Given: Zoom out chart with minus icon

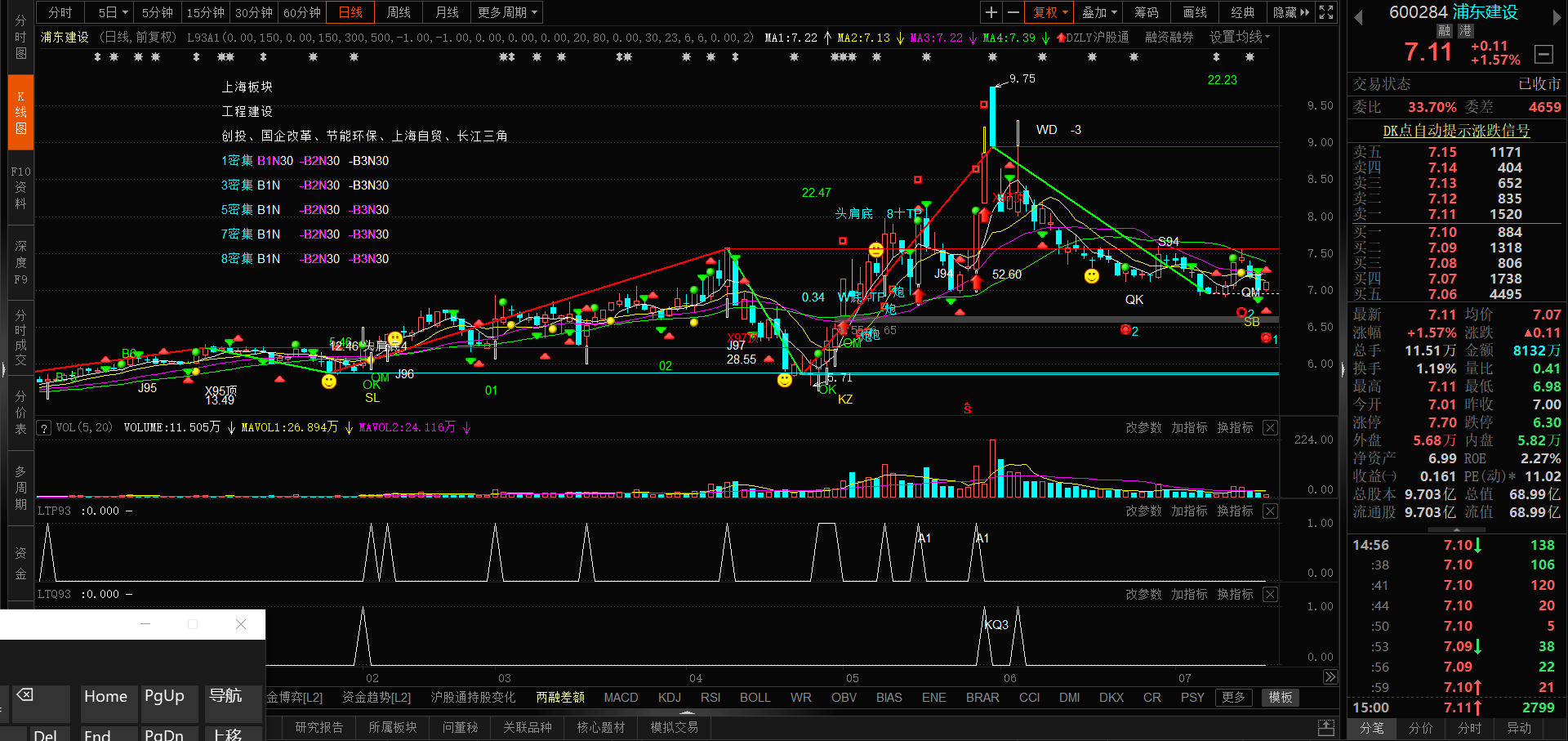Looking at the screenshot, I should [1013, 12].
